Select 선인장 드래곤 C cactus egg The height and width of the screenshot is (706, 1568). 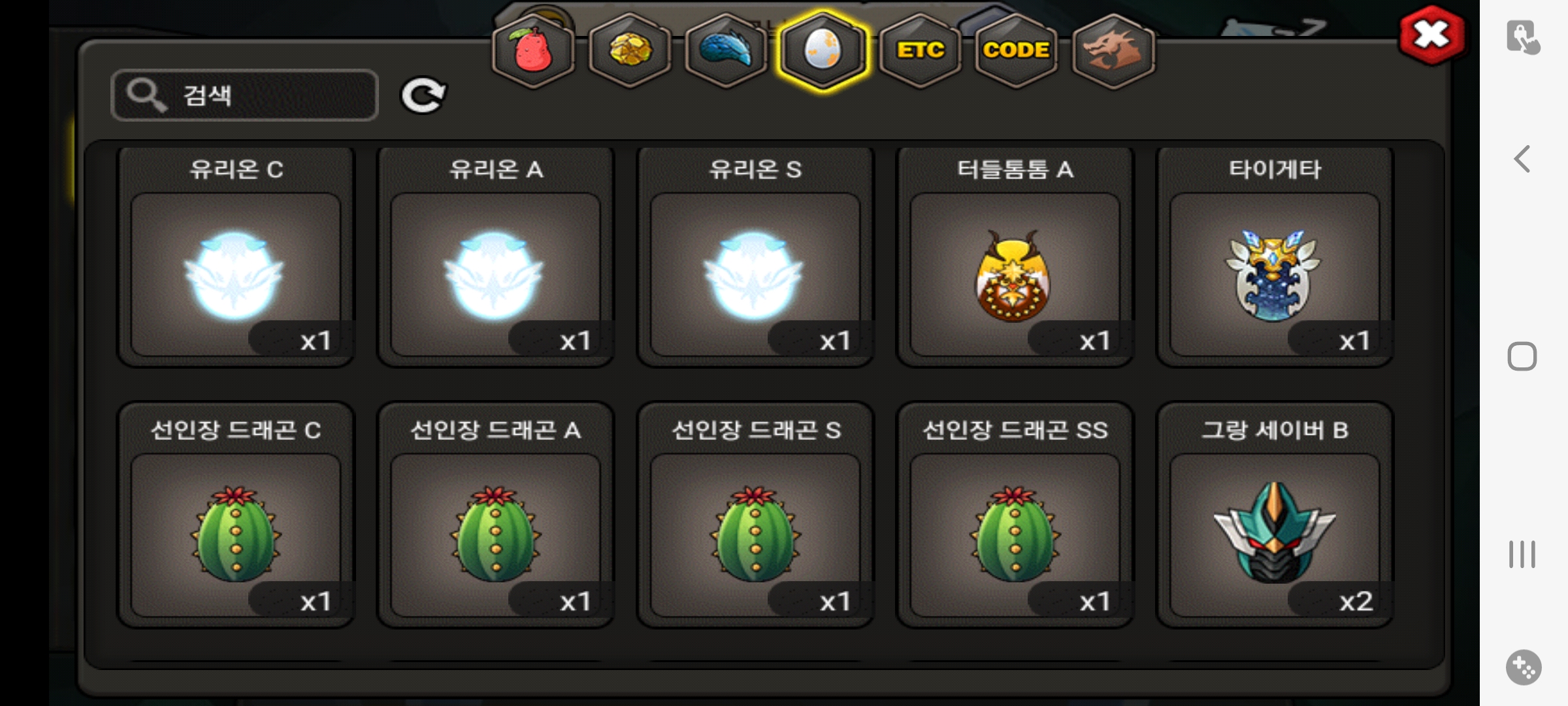click(236, 515)
